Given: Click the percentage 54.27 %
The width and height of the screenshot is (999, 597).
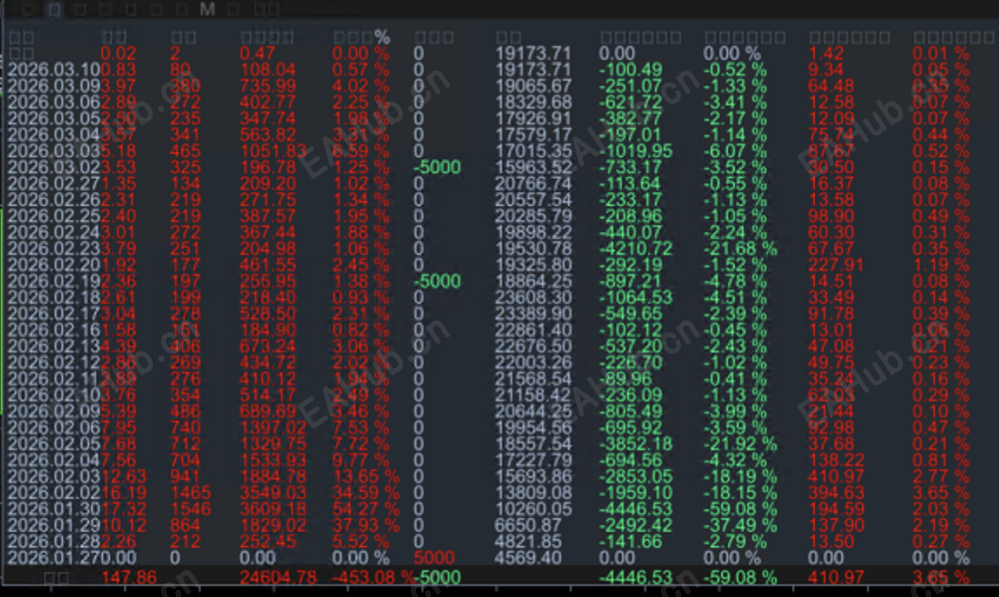Looking at the screenshot, I should pos(366,508).
